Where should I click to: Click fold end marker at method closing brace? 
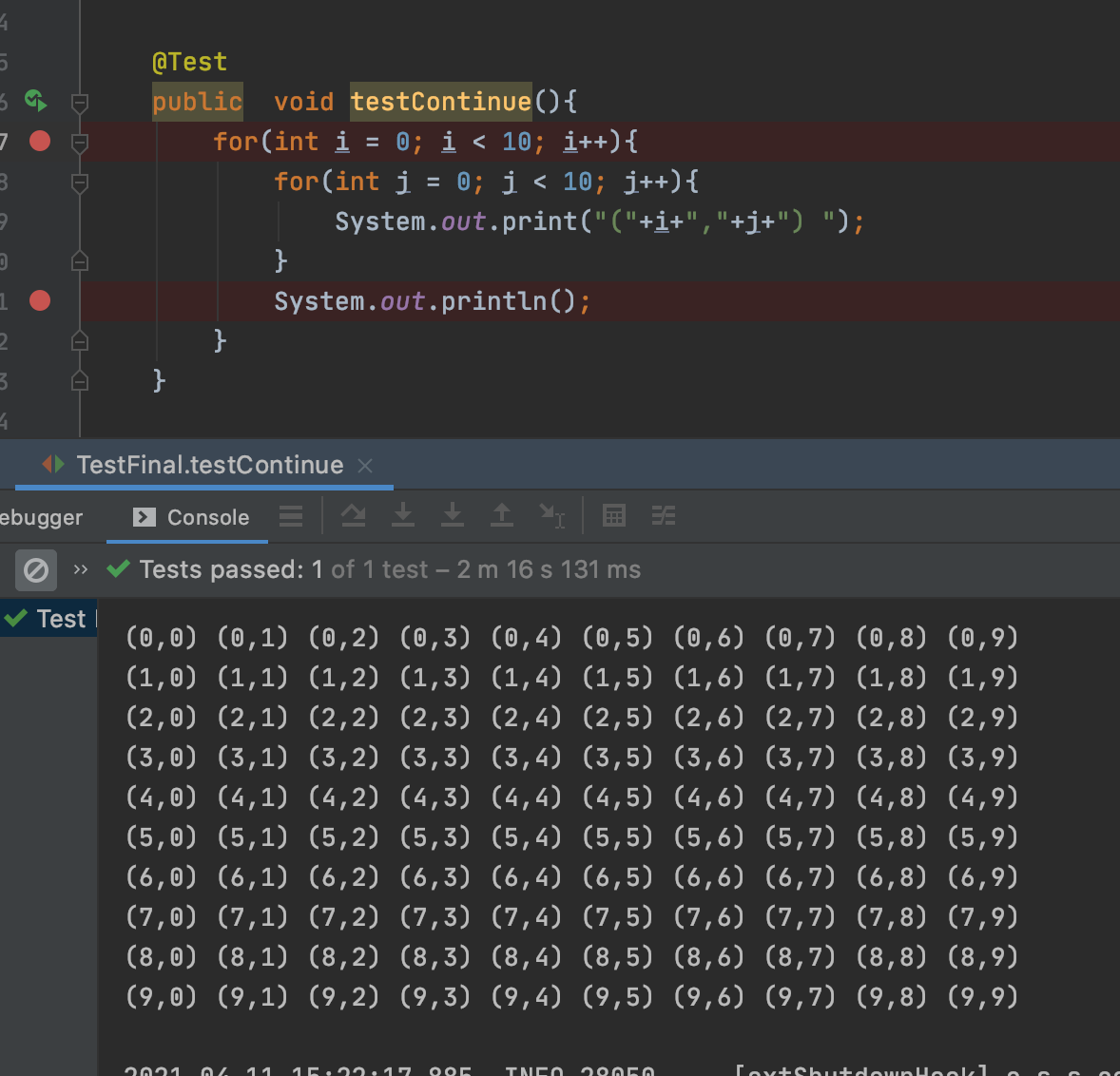click(x=80, y=381)
